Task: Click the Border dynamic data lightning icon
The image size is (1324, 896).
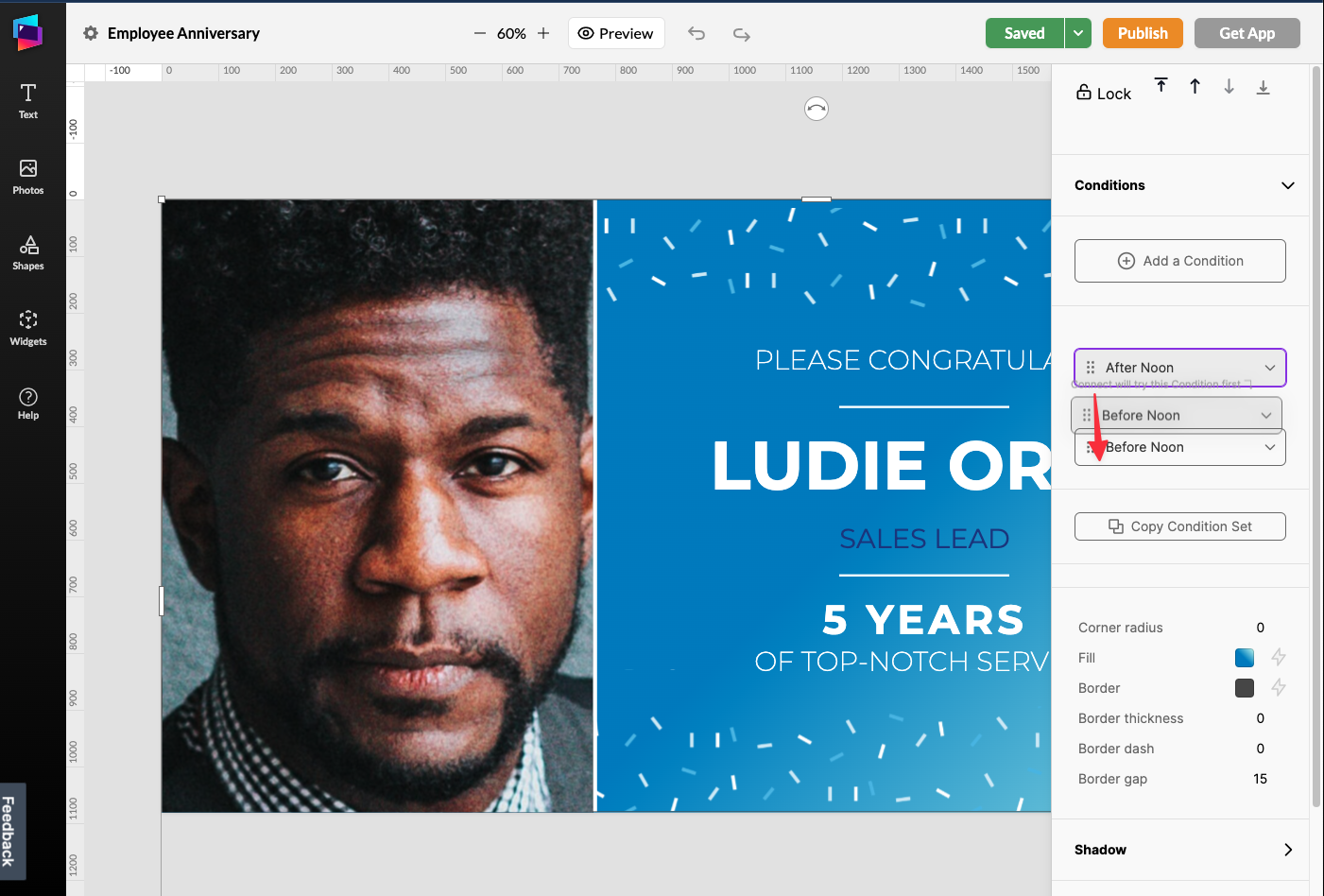Action: tap(1279, 687)
